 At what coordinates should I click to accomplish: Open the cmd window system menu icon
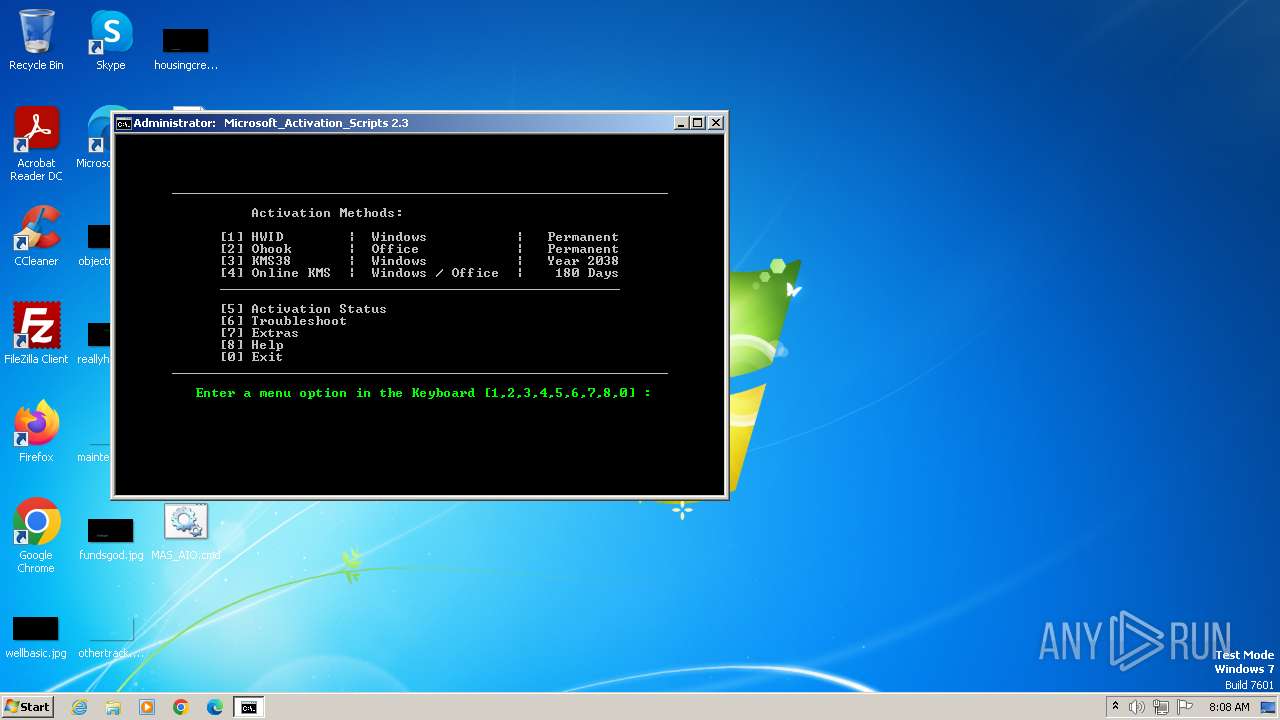click(124, 123)
